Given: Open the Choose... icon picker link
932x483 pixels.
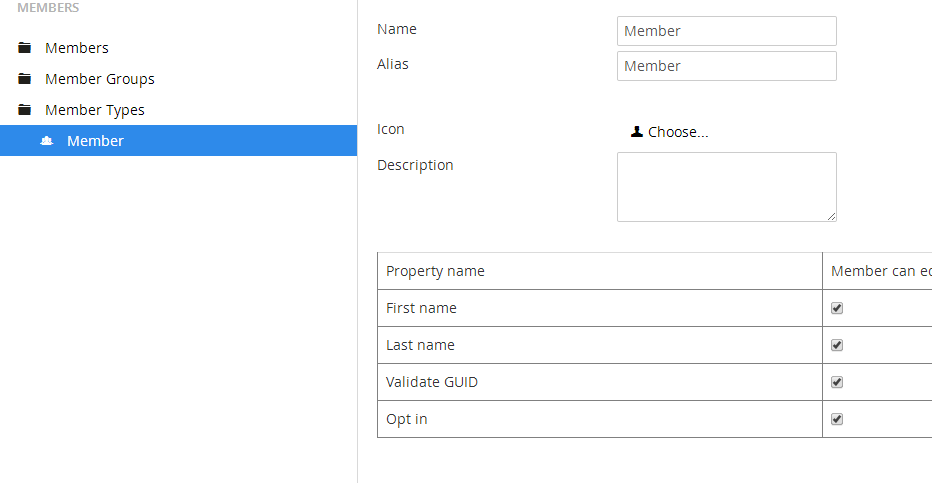Looking at the screenshot, I should pos(678,132).
